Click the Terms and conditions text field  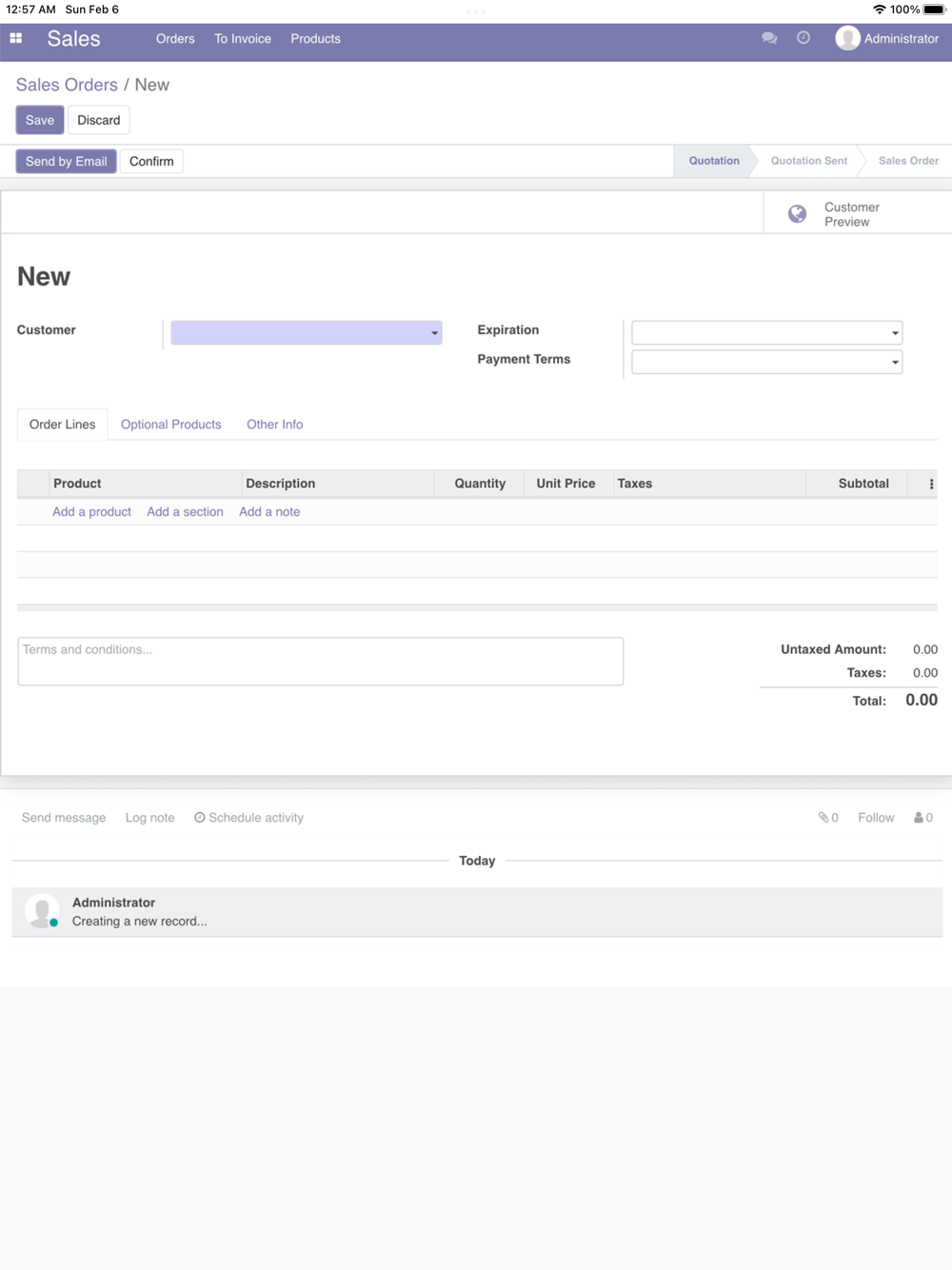coord(321,662)
